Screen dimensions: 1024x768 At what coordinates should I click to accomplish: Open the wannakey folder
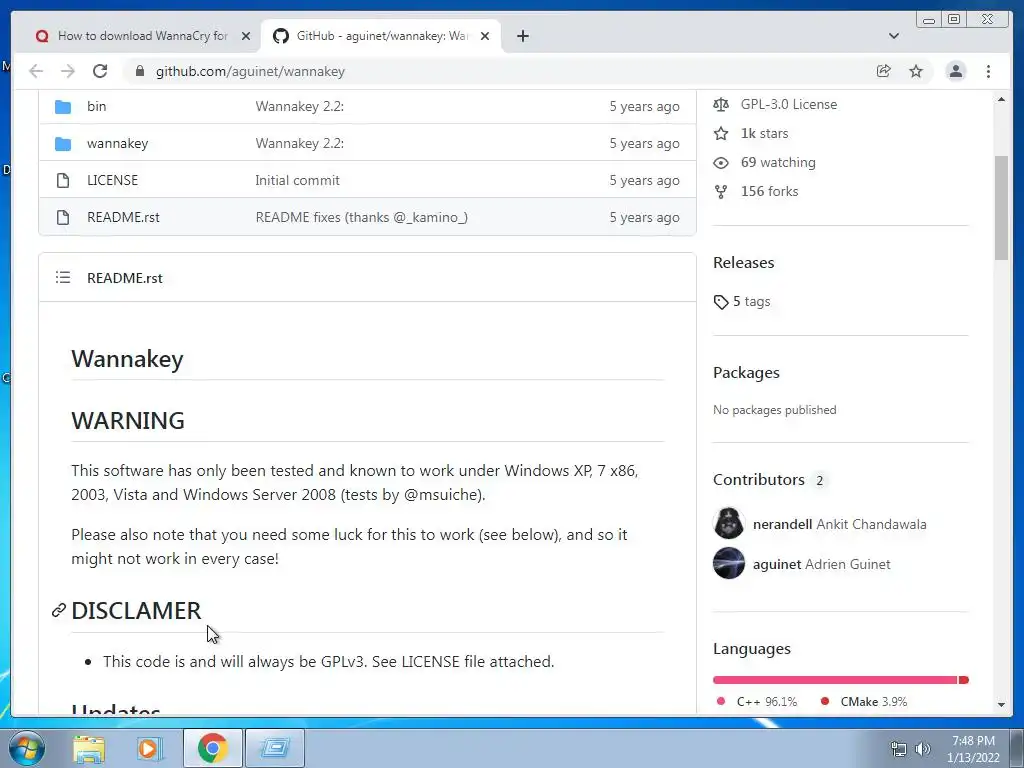pyautogui.click(x=118, y=143)
